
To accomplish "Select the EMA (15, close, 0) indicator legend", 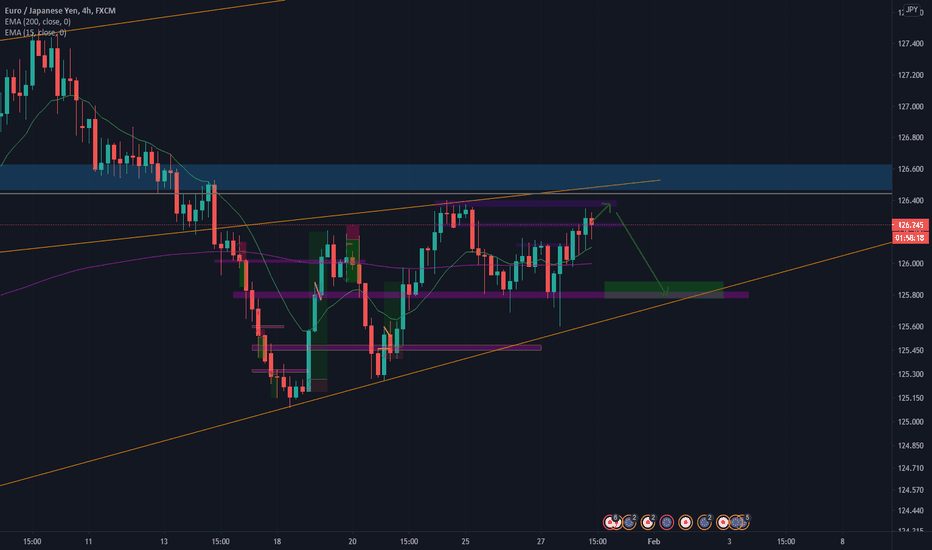I will coord(35,32).
